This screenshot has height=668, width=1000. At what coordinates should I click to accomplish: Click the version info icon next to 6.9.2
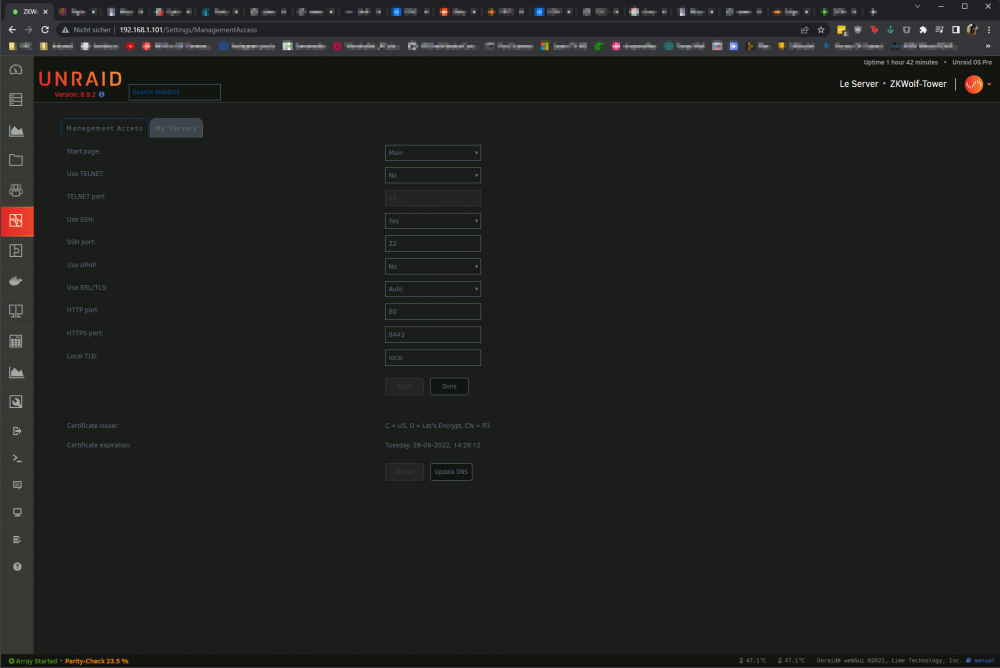click(101, 94)
